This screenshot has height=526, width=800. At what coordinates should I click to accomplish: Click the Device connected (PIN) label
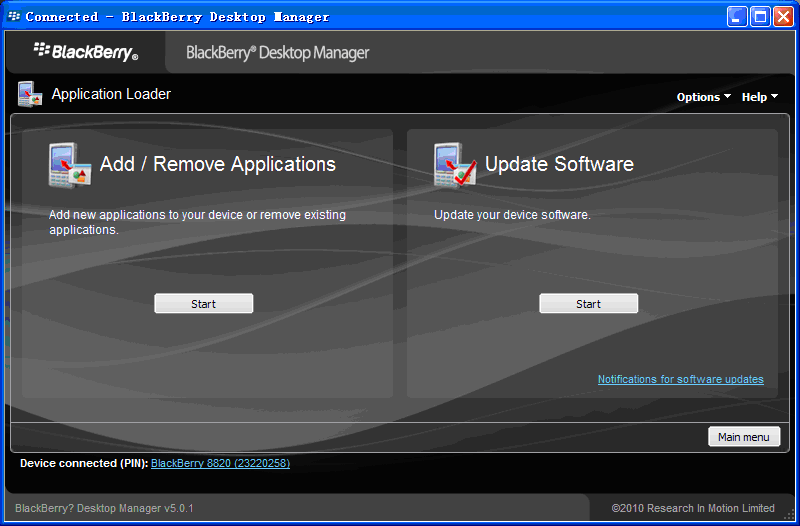84,463
